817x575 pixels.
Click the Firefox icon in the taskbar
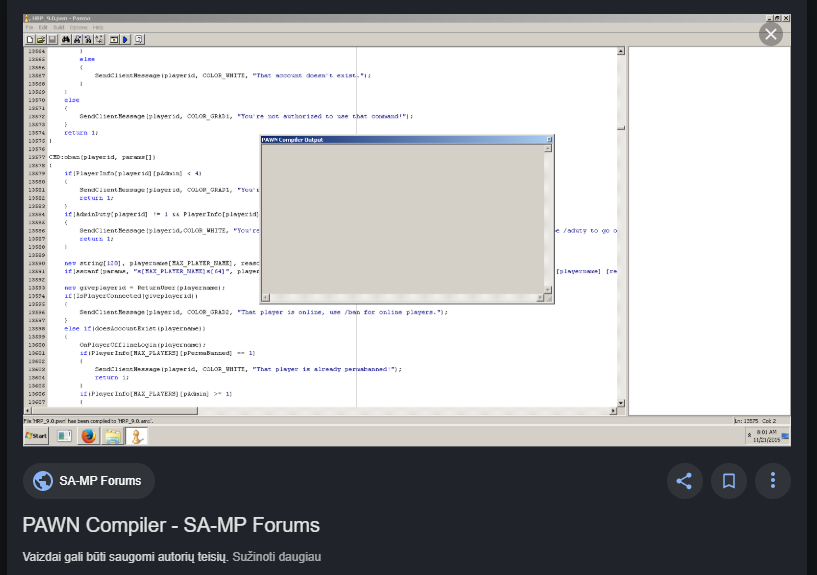click(89, 436)
